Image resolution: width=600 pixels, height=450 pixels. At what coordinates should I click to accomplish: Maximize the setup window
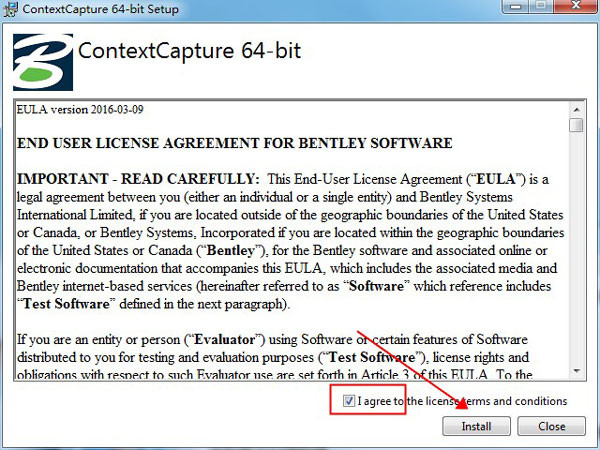(x=541, y=6)
